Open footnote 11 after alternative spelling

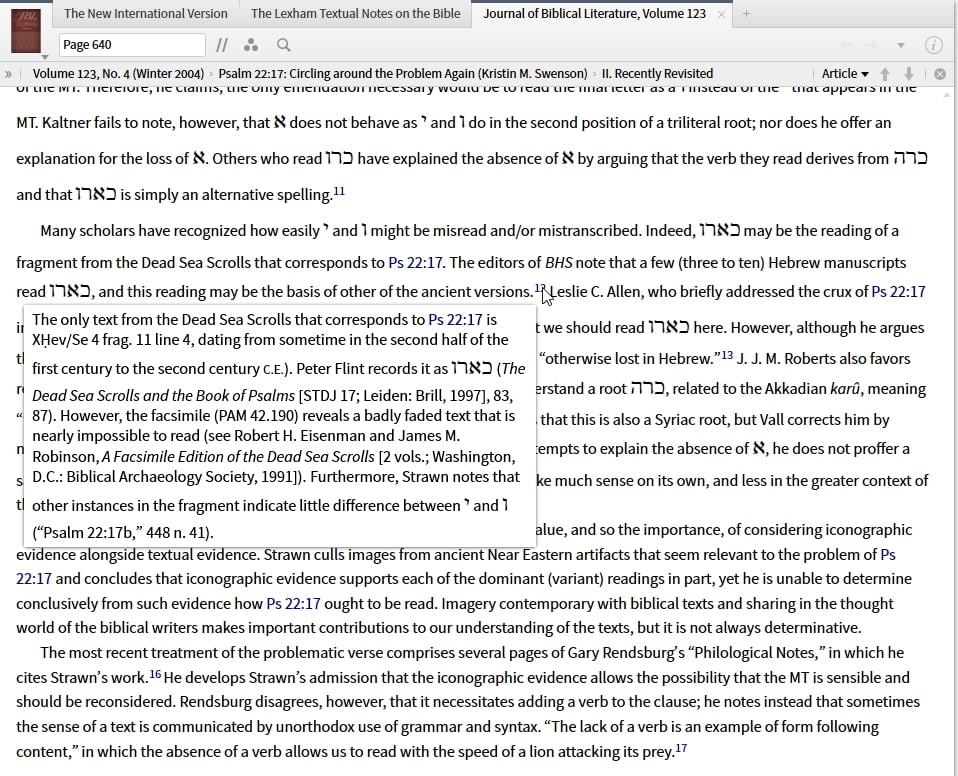pos(339,191)
